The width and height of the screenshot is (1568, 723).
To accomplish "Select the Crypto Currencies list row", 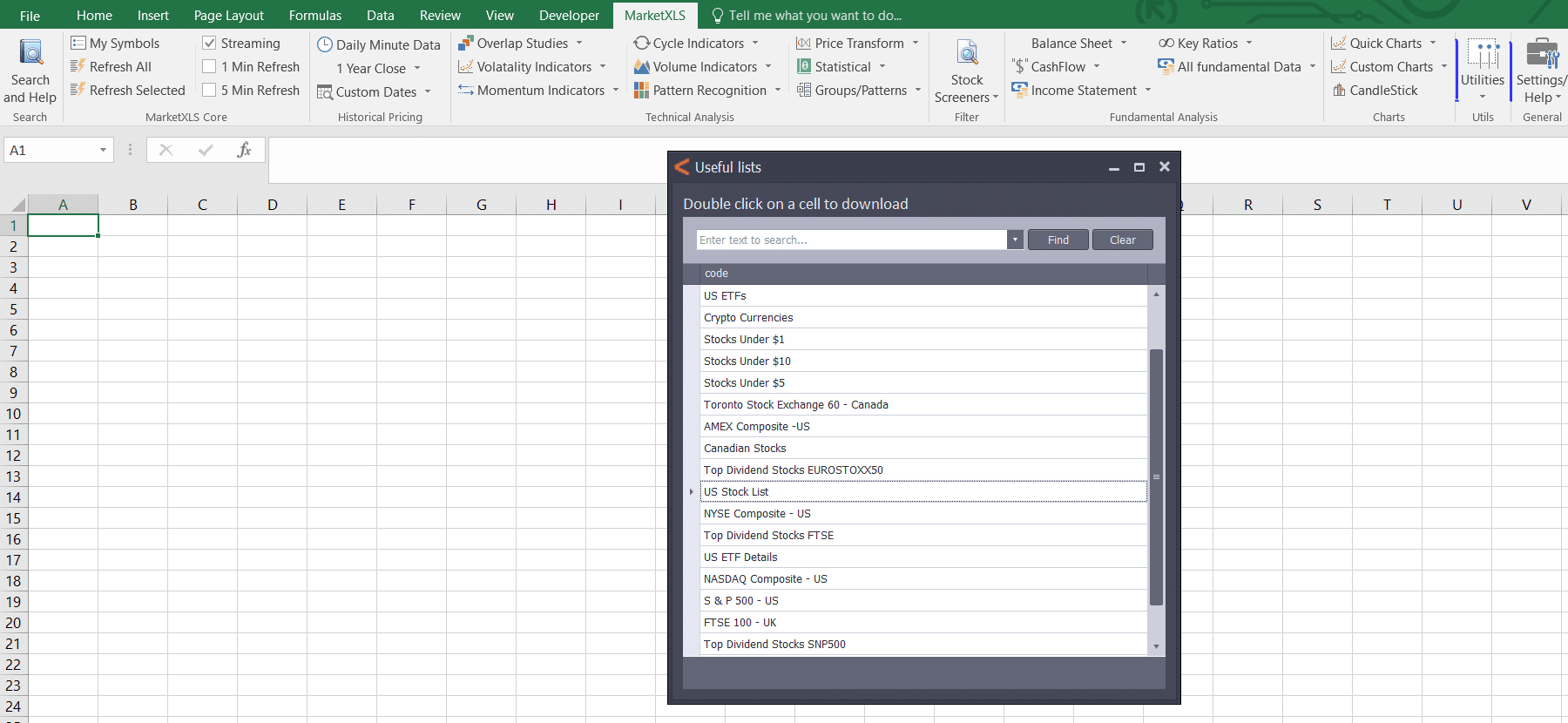I will (x=923, y=317).
